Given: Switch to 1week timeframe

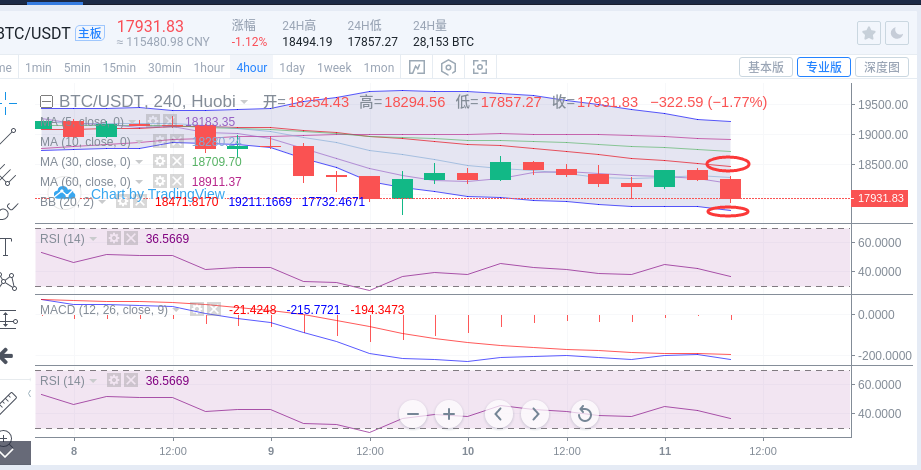Looking at the screenshot, I should 334,68.
